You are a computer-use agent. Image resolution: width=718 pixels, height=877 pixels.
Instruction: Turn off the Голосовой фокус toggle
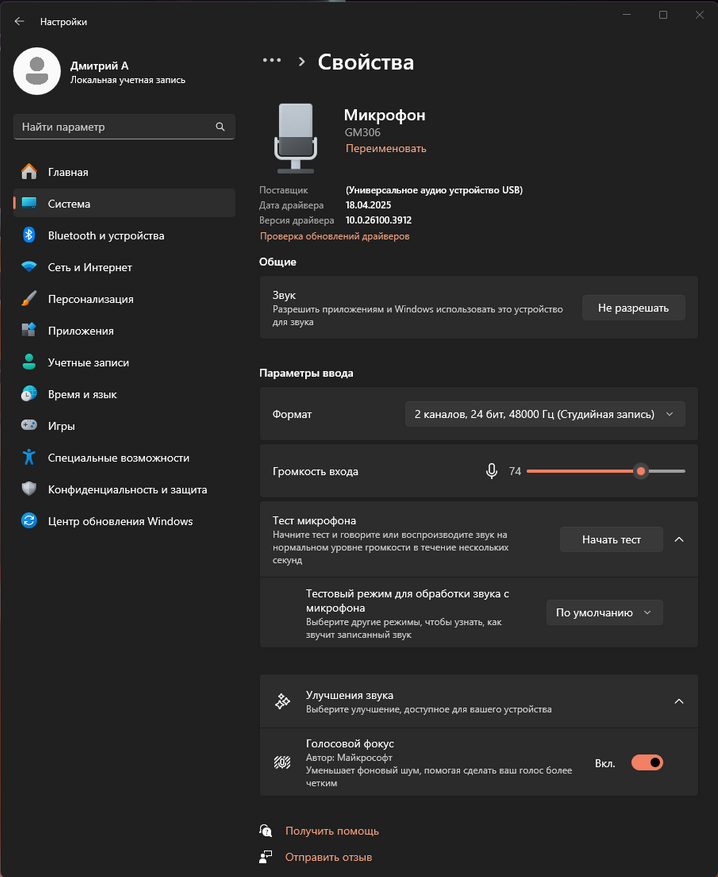pos(647,762)
